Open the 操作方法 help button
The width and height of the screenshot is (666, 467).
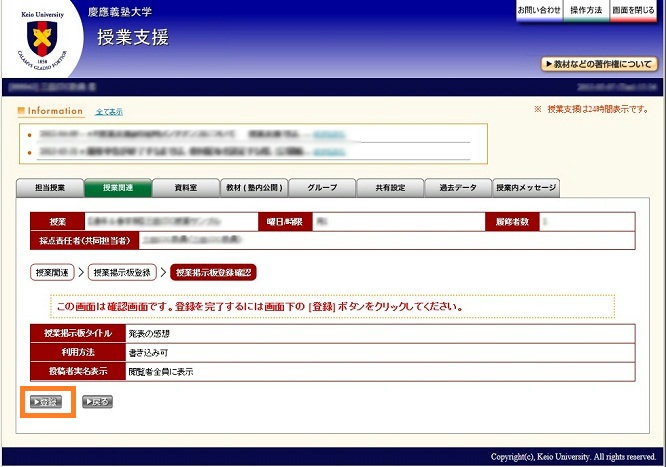click(586, 10)
